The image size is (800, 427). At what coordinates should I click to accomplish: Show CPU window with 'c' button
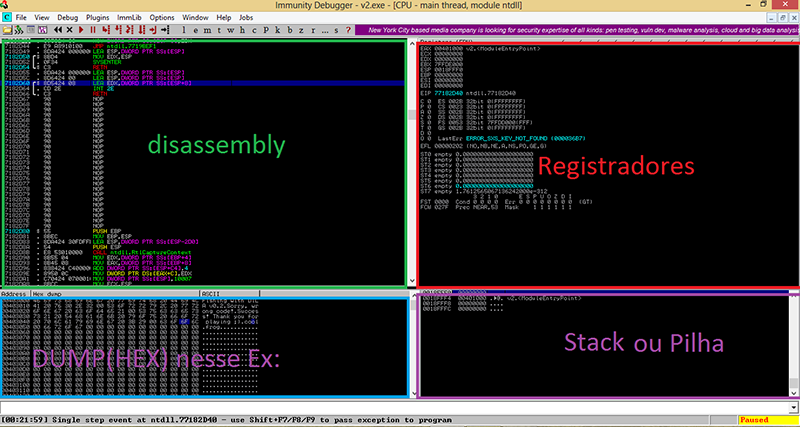(254, 30)
